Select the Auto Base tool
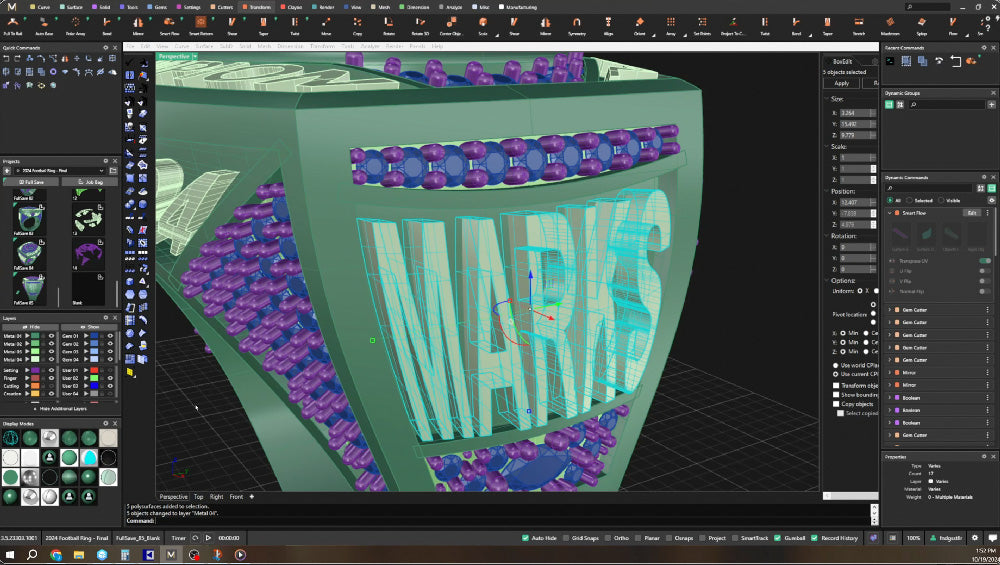 coord(44,25)
